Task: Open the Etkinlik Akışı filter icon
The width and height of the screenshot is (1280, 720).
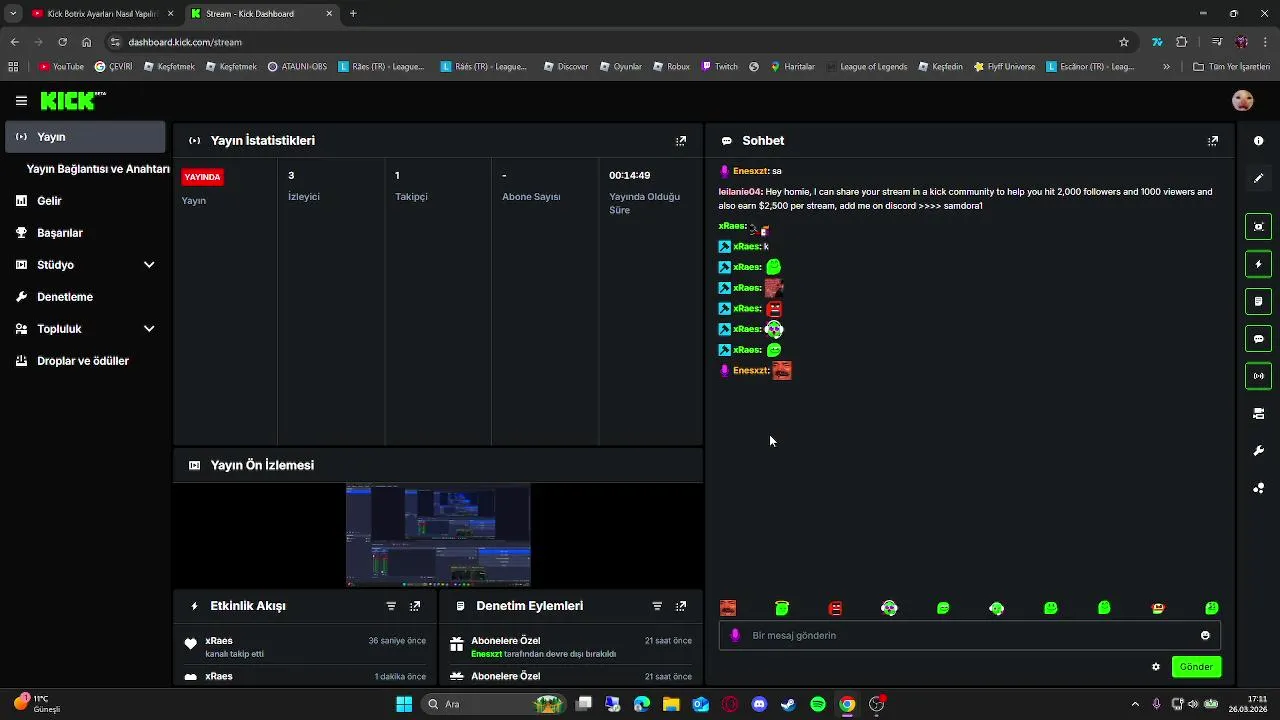Action: click(391, 606)
